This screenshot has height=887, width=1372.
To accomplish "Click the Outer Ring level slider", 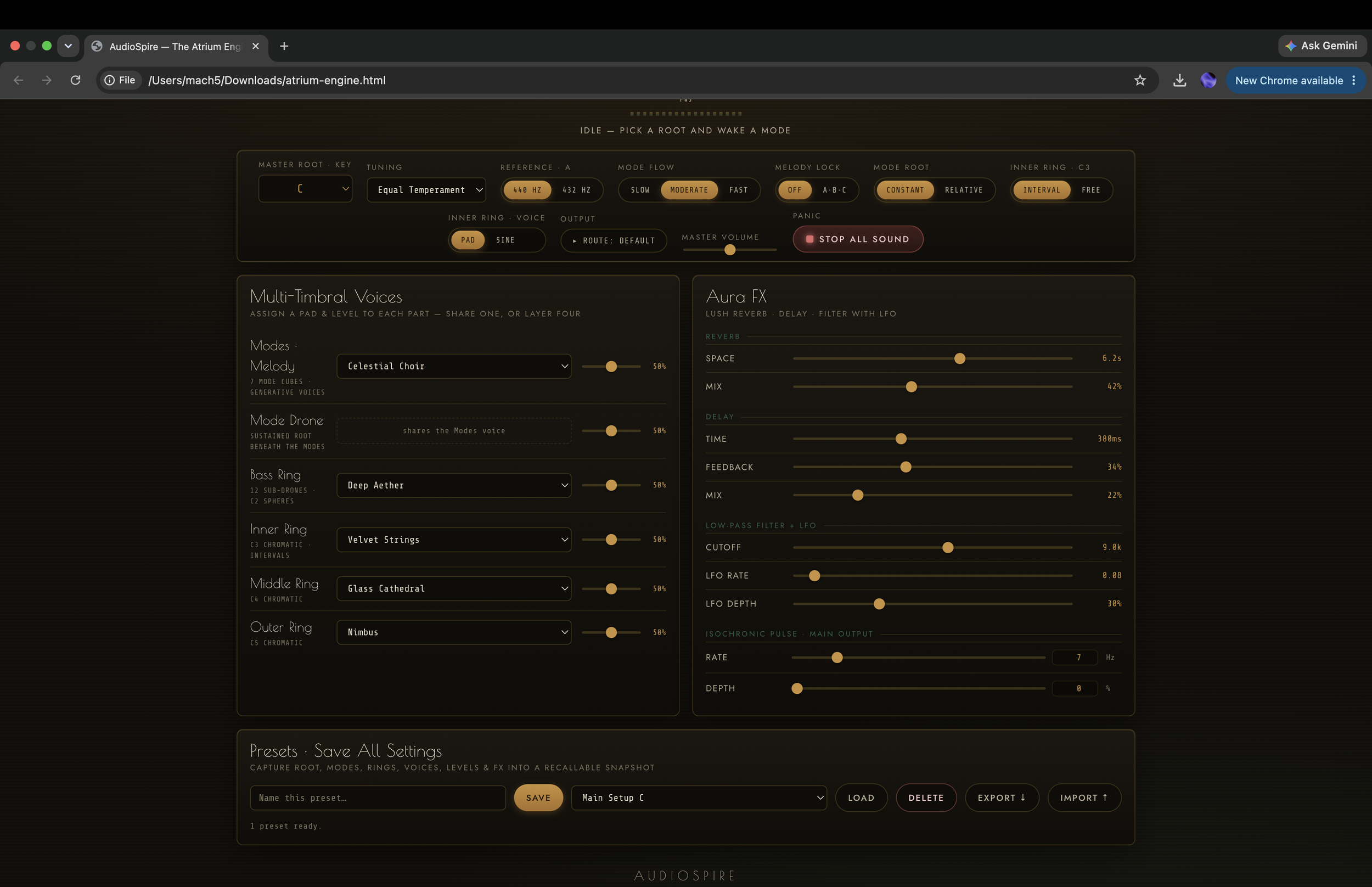I will coord(611,632).
